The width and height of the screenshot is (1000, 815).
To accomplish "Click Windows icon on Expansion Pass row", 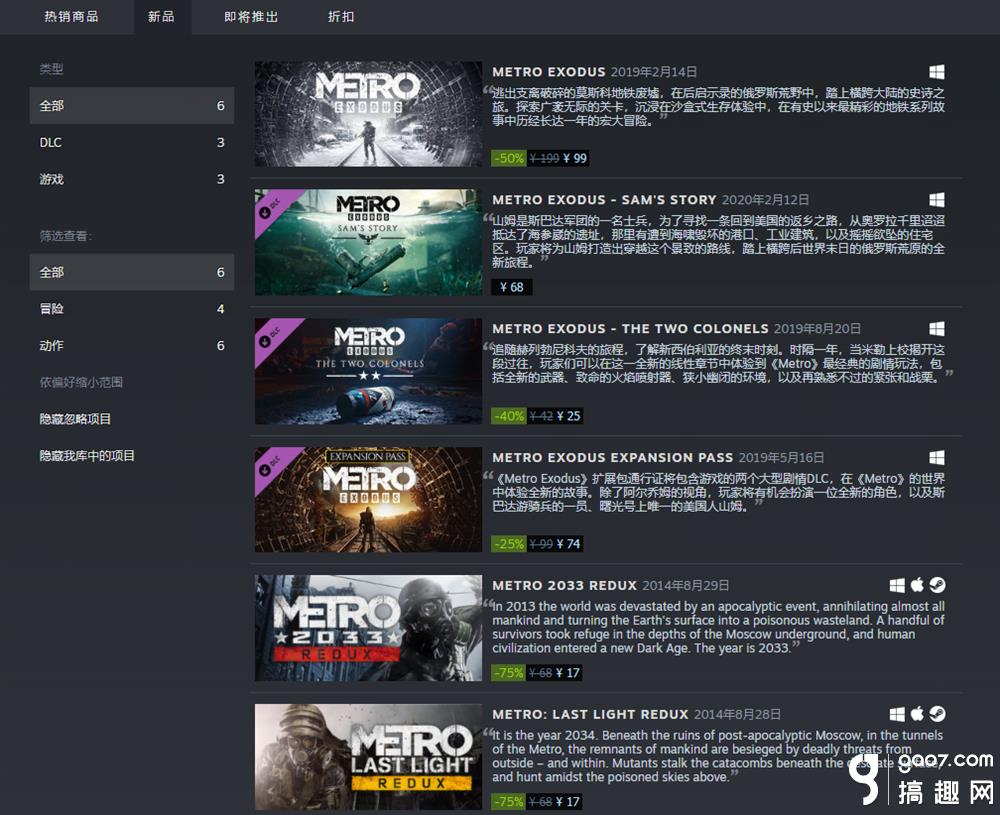I will [x=936, y=458].
